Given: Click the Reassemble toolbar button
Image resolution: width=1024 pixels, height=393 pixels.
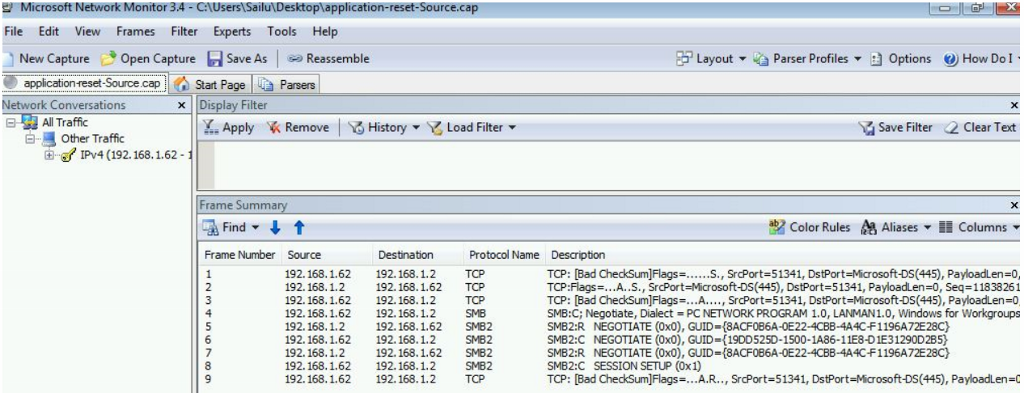Looking at the screenshot, I should pyautogui.click(x=328, y=59).
